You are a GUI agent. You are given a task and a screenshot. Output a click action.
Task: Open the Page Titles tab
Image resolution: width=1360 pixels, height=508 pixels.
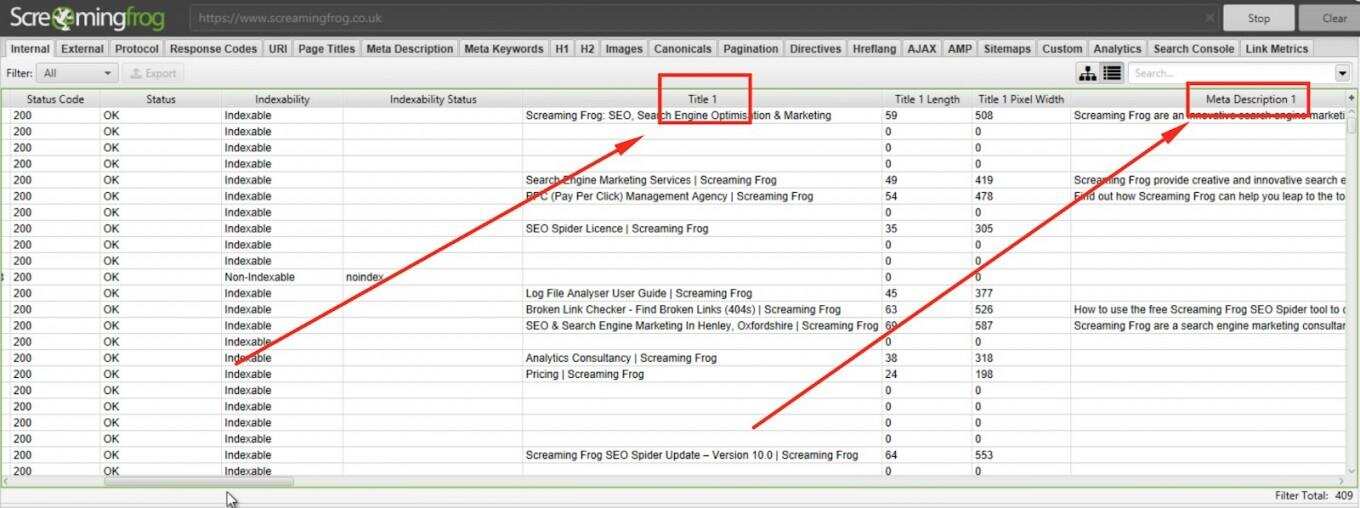(x=326, y=48)
